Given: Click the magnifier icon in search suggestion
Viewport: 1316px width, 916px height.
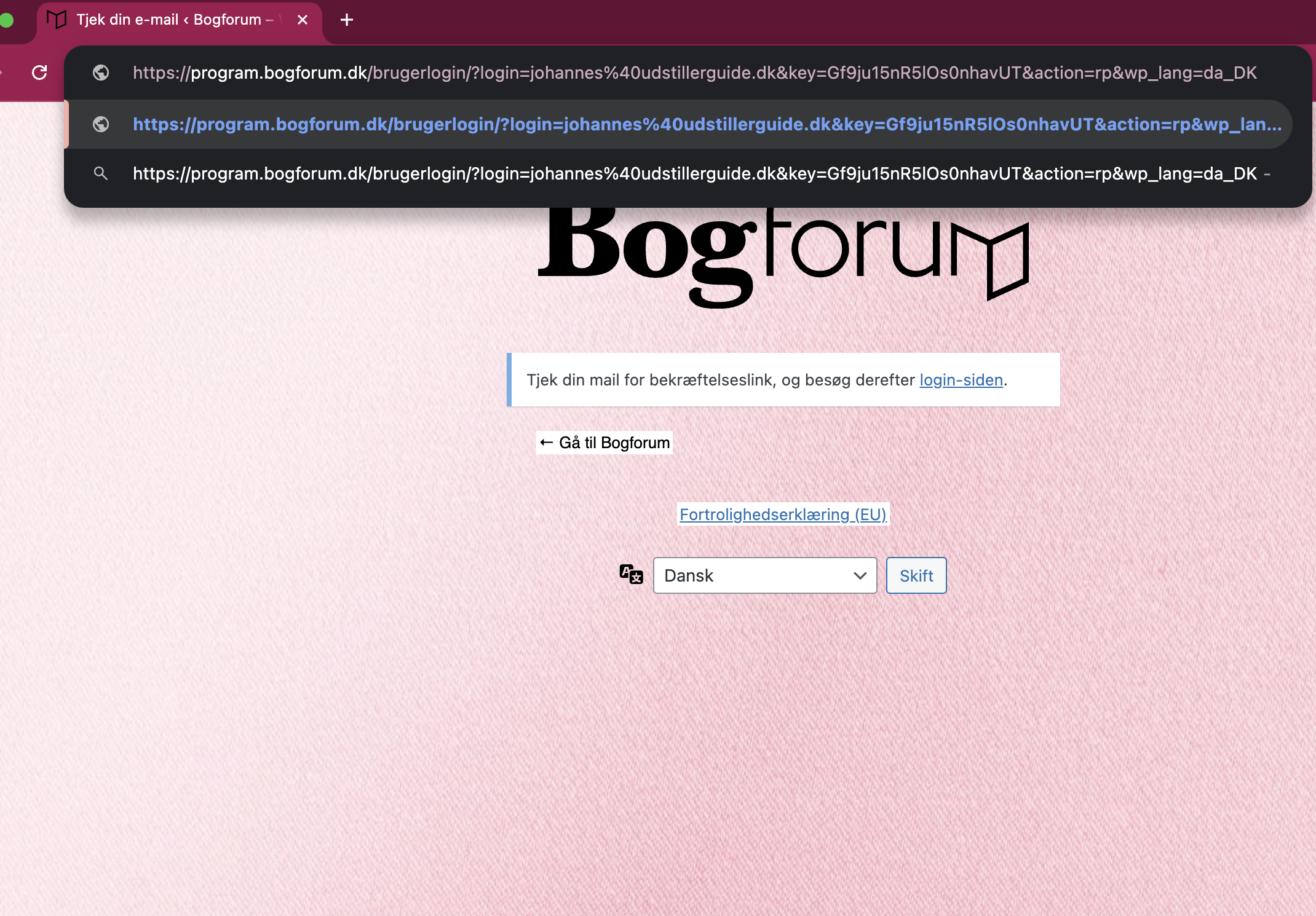Looking at the screenshot, I should click(x=101, y=174).
